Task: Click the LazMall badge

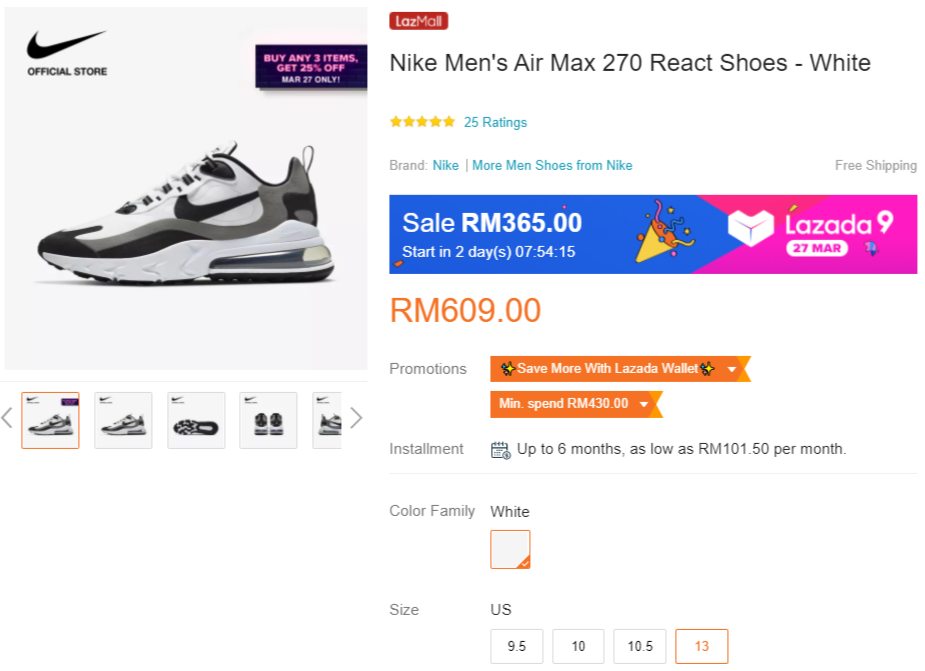Action: click(x=418, y=21)
